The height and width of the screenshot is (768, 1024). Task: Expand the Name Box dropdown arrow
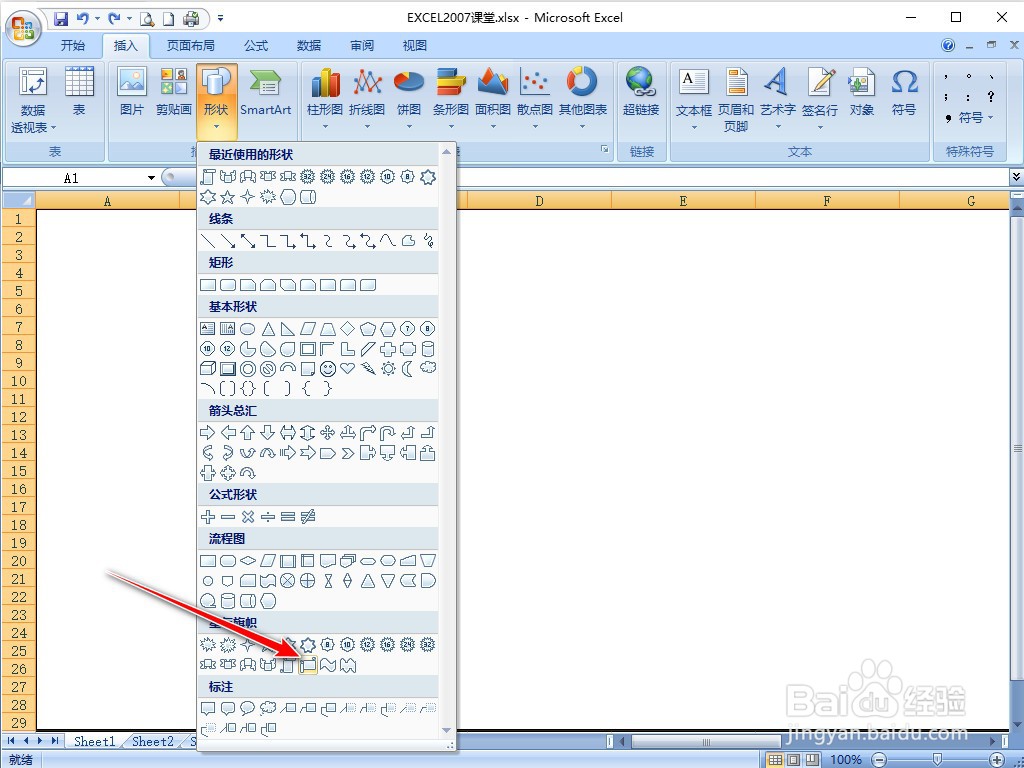point(152,178)
